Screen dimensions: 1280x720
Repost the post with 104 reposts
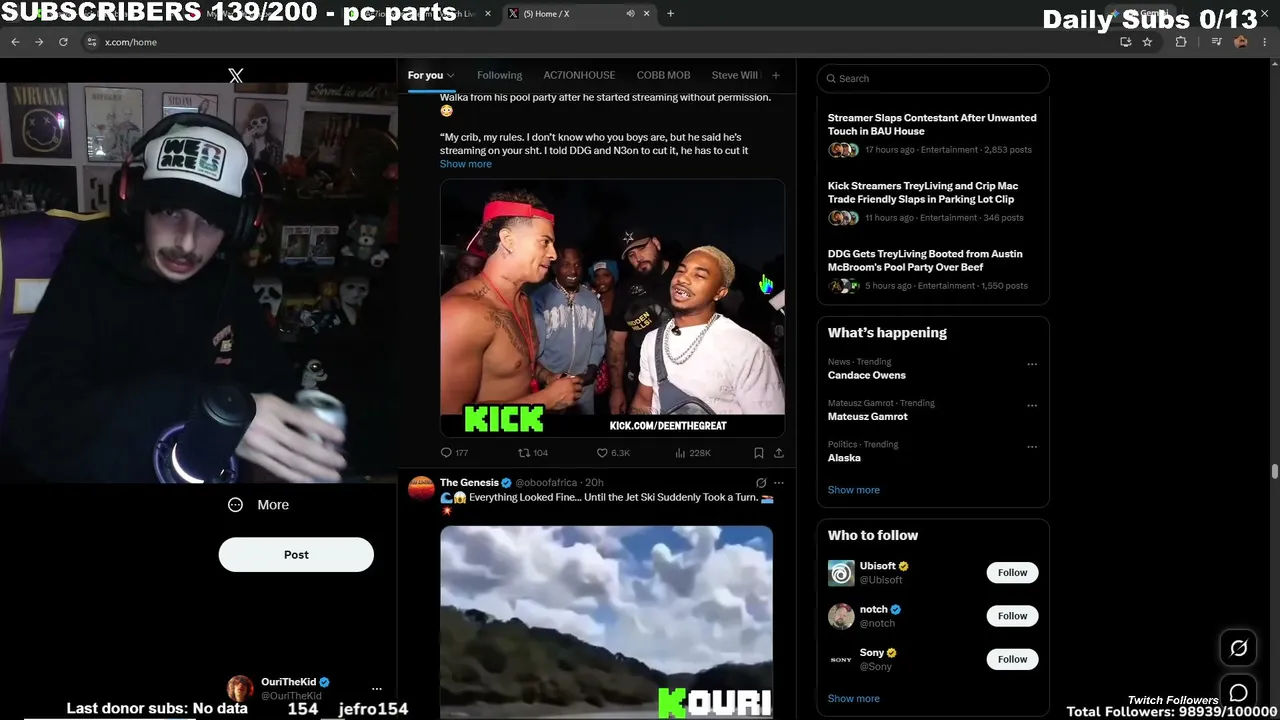pos(532,453)
